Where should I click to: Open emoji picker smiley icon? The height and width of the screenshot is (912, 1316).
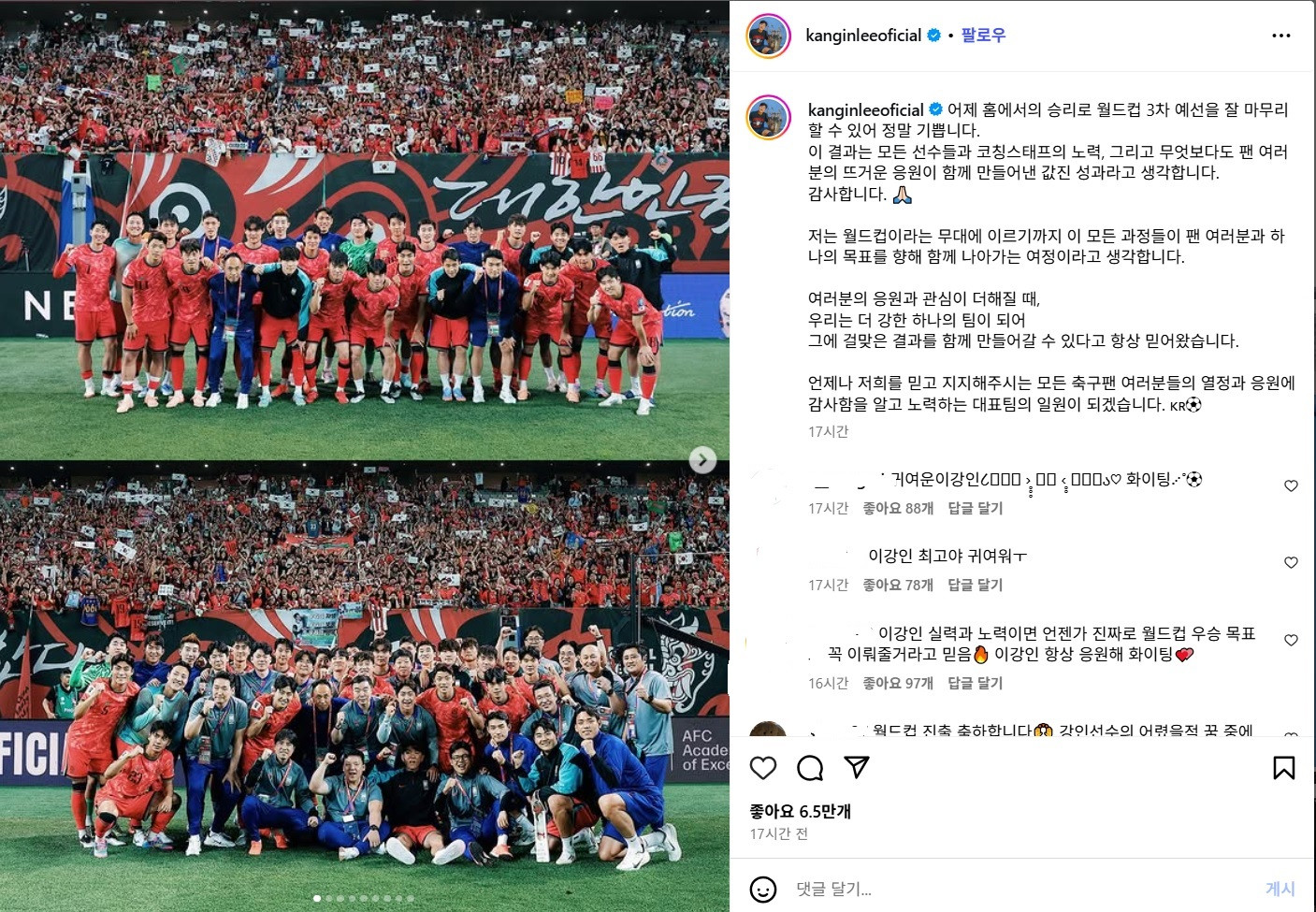click(x=763, y=890)
